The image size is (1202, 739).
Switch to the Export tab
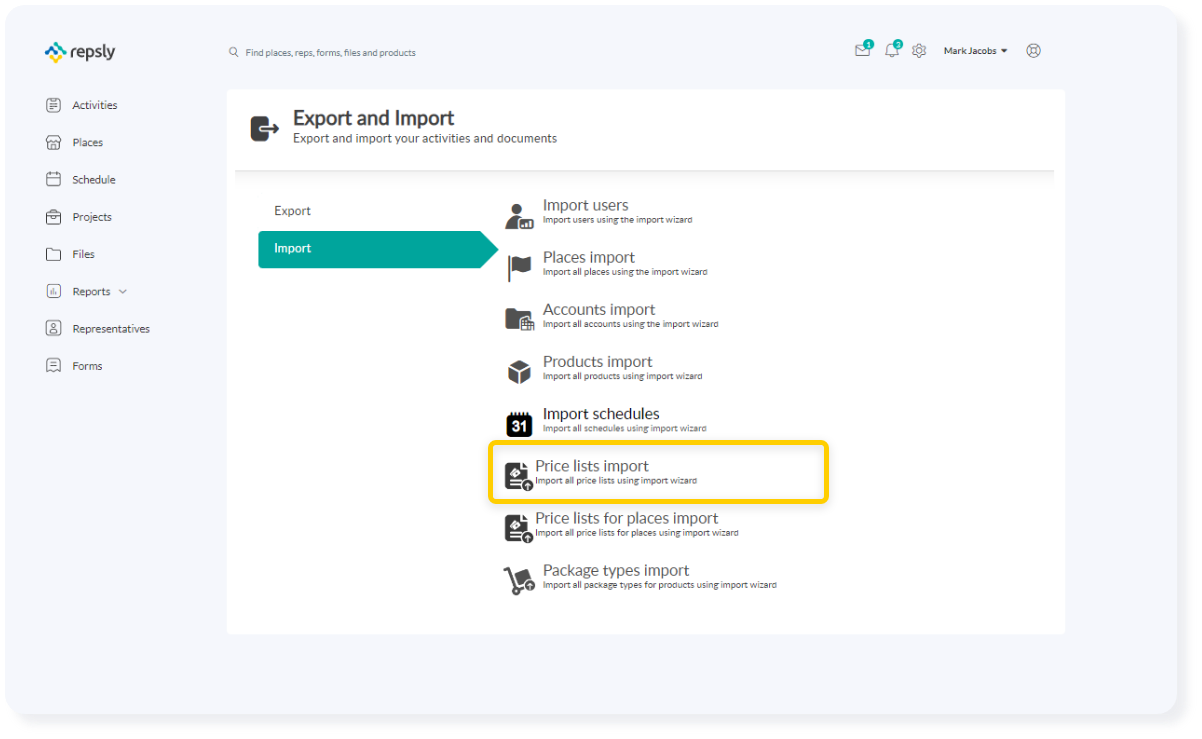tap(293, 211)
